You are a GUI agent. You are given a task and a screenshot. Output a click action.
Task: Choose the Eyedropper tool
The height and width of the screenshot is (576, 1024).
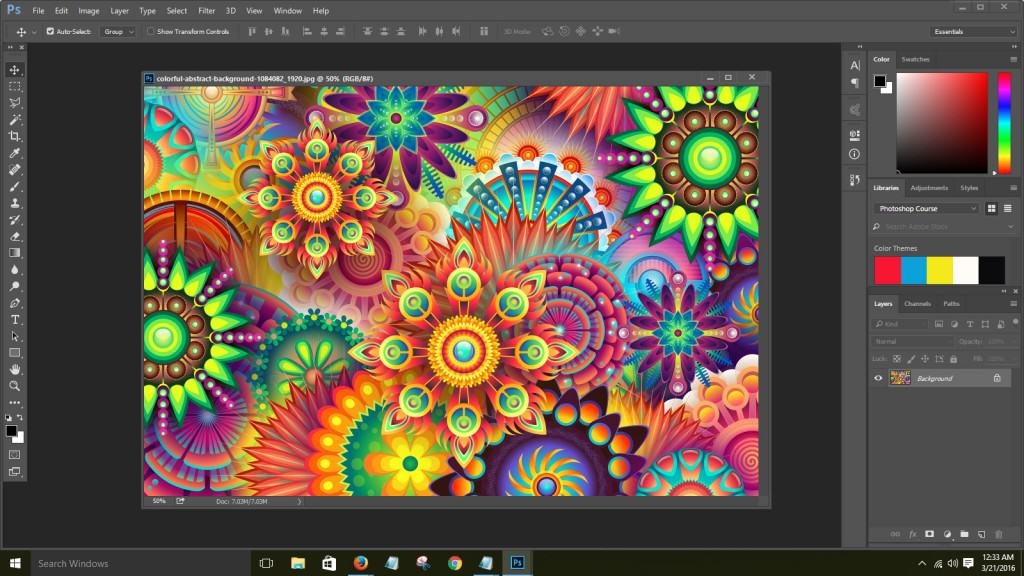[14, 151]
